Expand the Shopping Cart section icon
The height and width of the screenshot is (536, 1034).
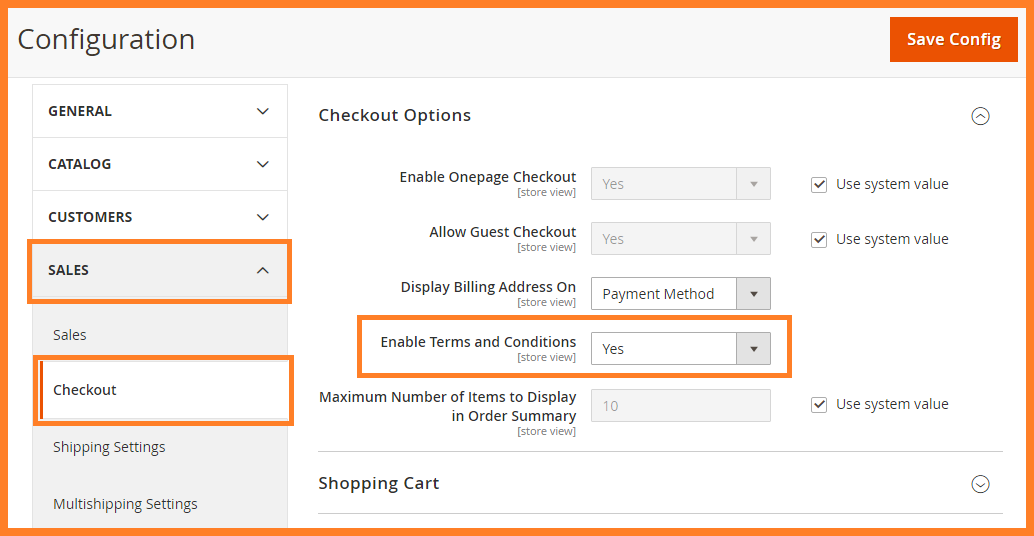[980, 484]
